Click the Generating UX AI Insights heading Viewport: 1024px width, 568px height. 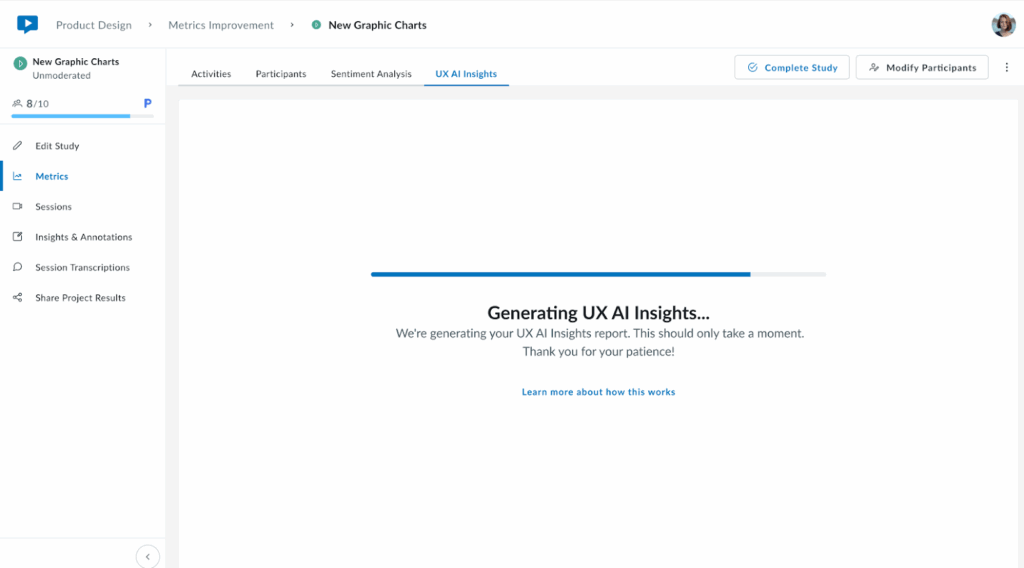(598, 313)
